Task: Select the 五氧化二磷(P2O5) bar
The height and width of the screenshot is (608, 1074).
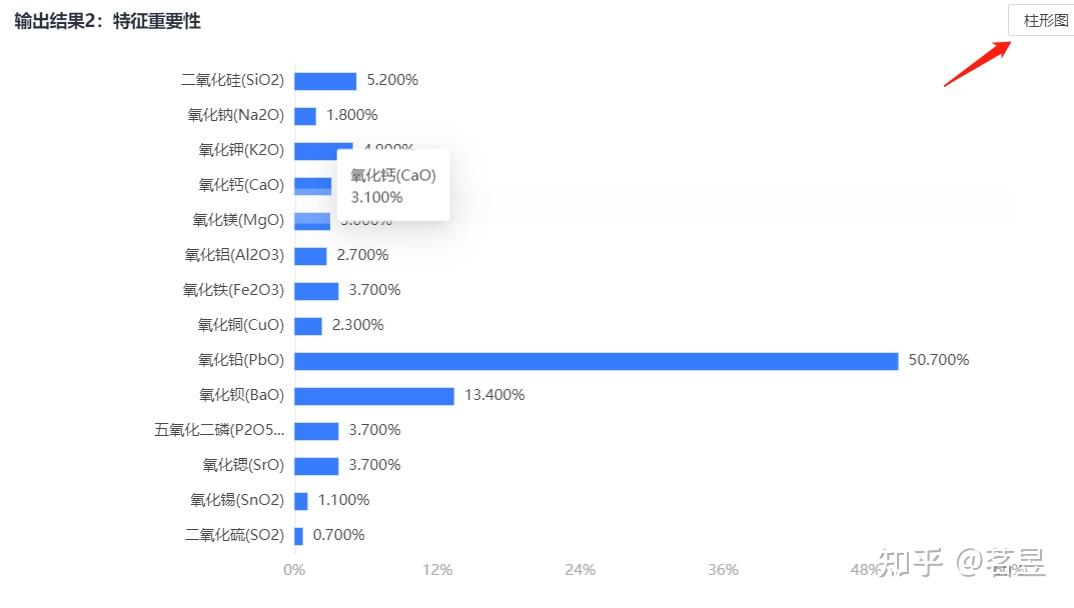Action: [x=316, y=431]
